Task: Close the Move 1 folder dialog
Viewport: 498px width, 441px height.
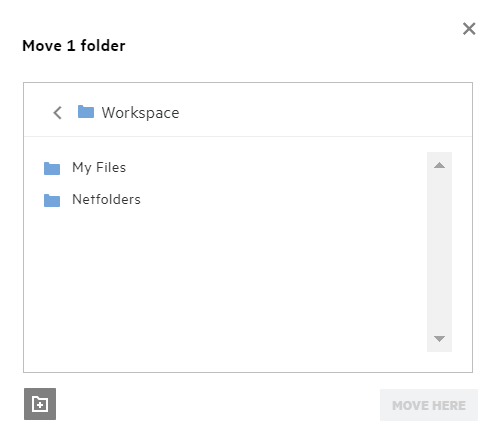Action: click(469, 29)
